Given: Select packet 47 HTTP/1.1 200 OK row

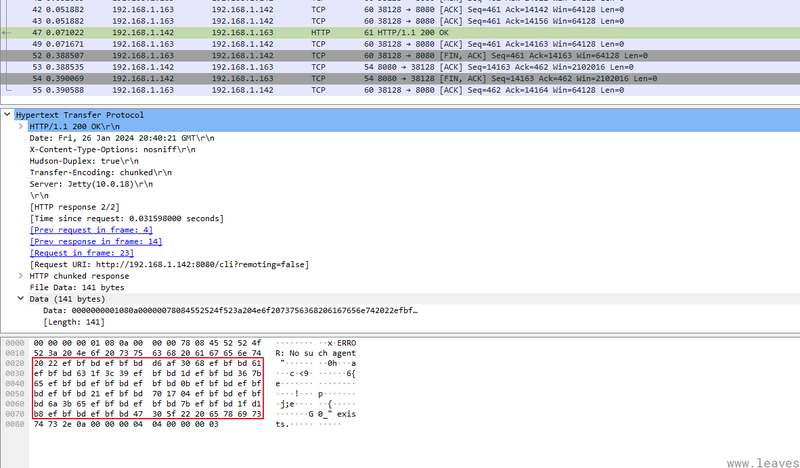Looking at the screenshot, I should point(400,33).
